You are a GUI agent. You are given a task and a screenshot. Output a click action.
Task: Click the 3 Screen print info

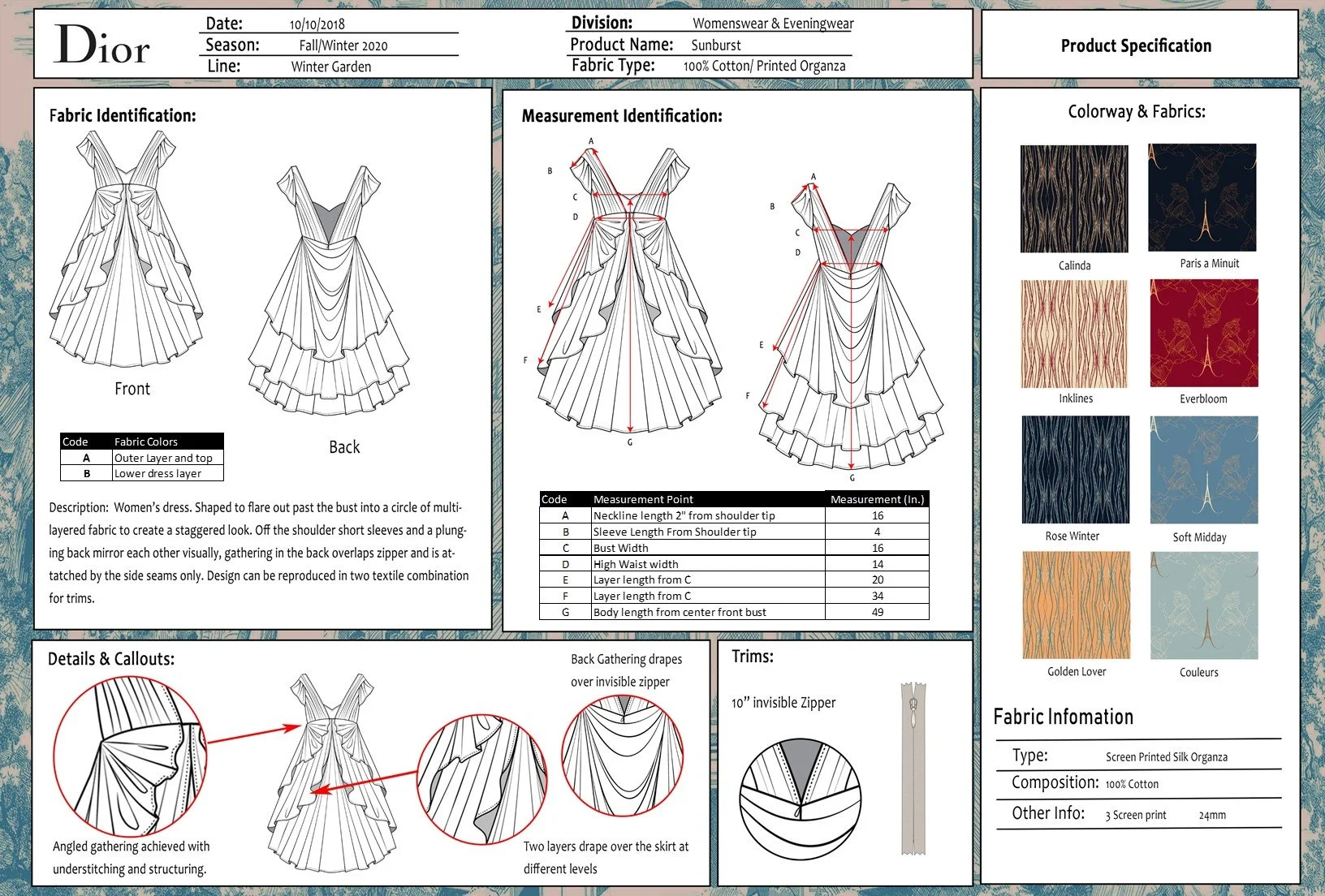(x=1136, y=815)
